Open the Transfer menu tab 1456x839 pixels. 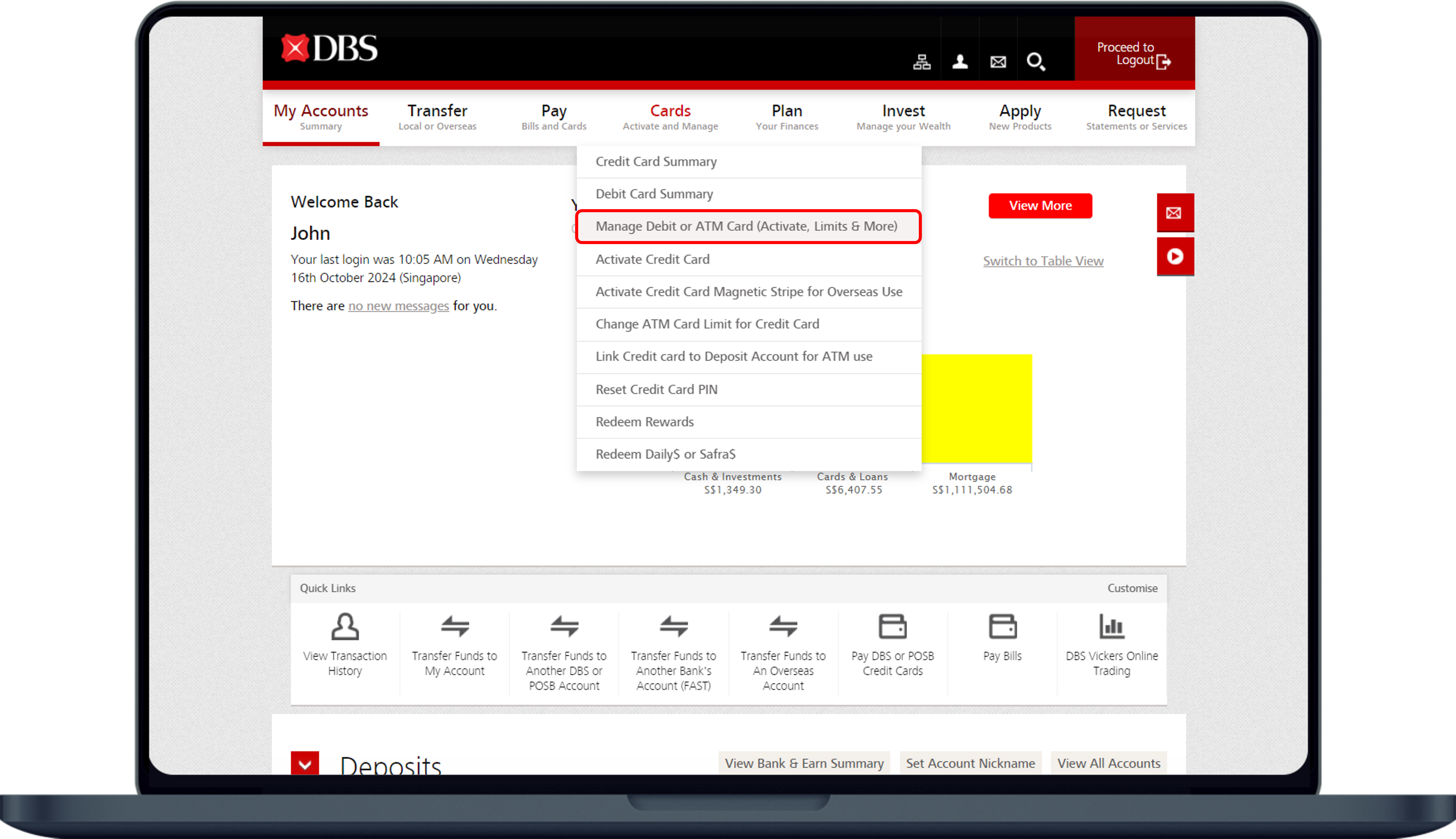click(437, 117)
